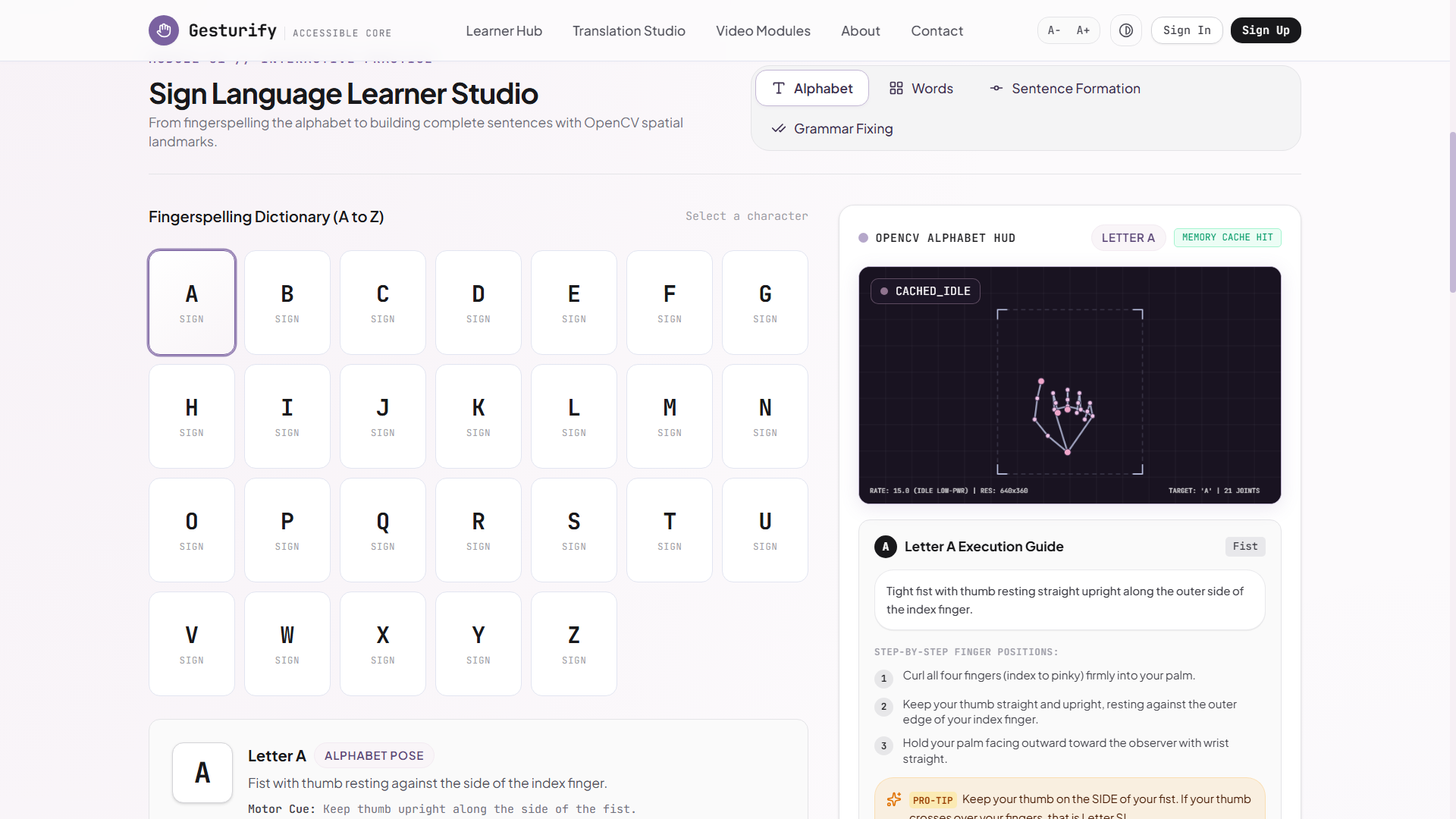
Task: Click the pro-tip sparkle icon
Action: tap(894, 799)
